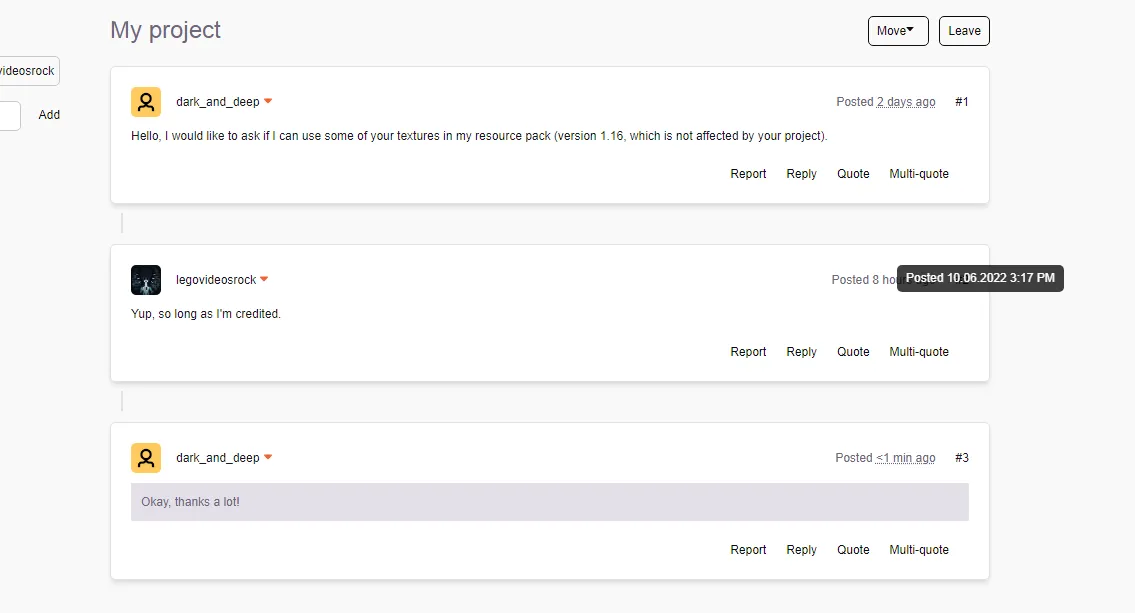Multi-quote legovideosrock's post
The height and width of the screenshot is (613, 1135).
[919, 352]
